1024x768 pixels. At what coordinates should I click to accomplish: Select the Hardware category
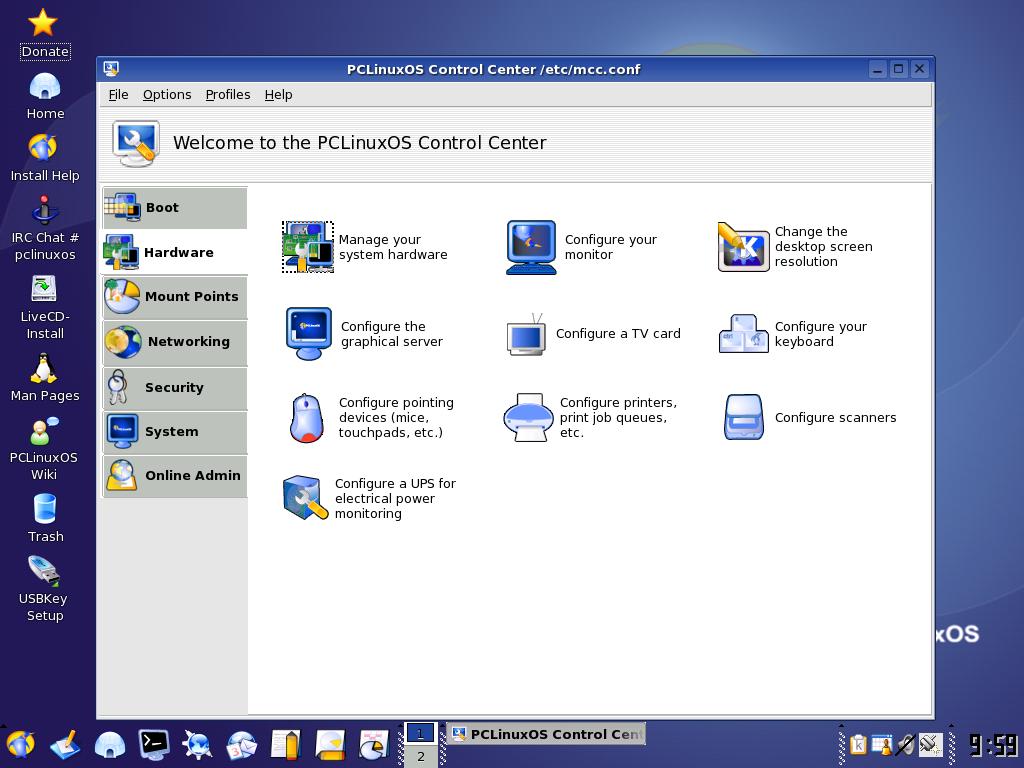tap(175, 253)
